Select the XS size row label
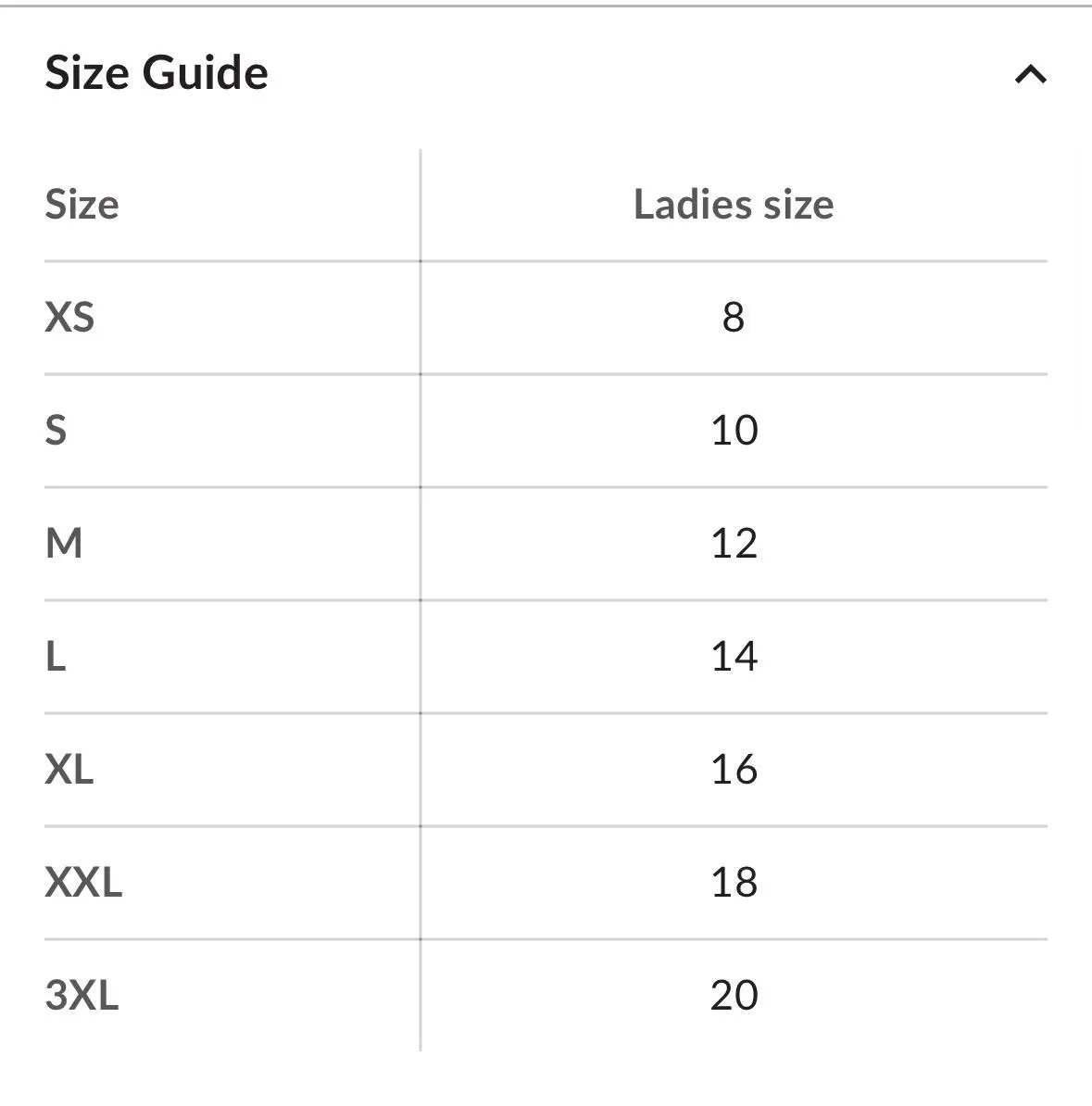Viewport: 1092px width, 1106px height. tap(69, 318)
